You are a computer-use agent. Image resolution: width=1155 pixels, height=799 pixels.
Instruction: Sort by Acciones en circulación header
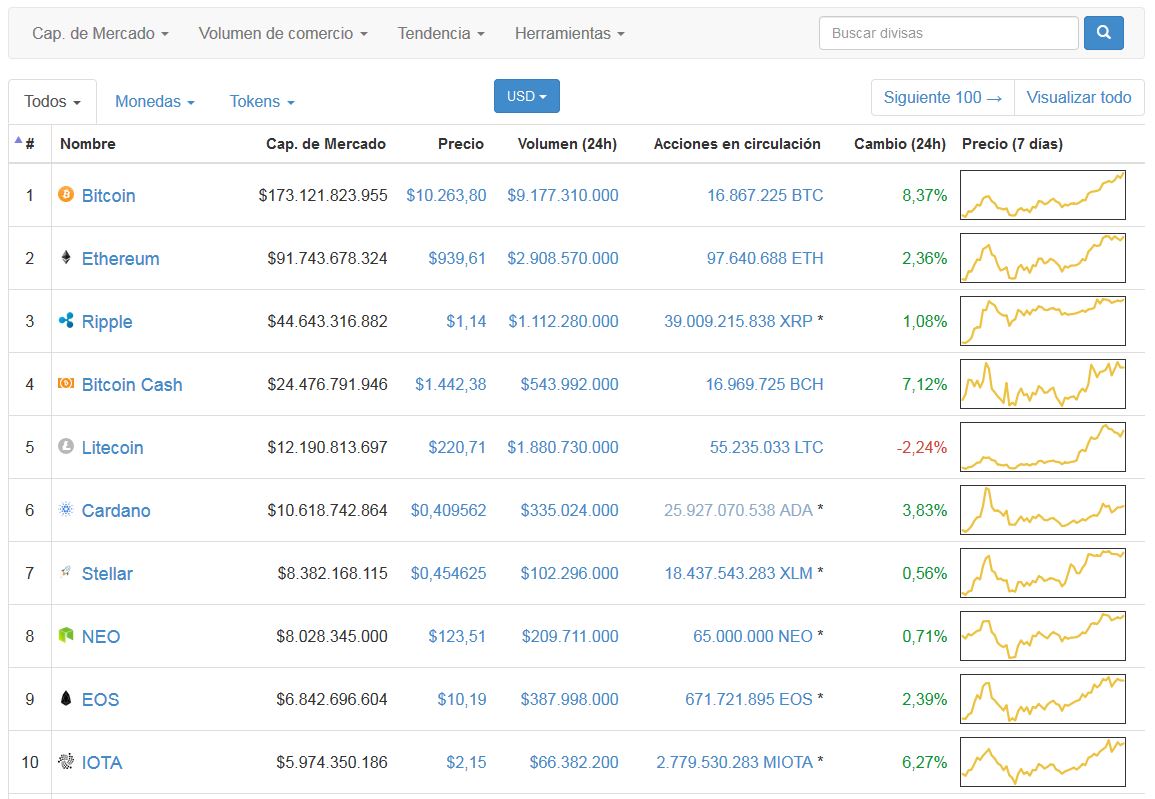click(737, 144)
